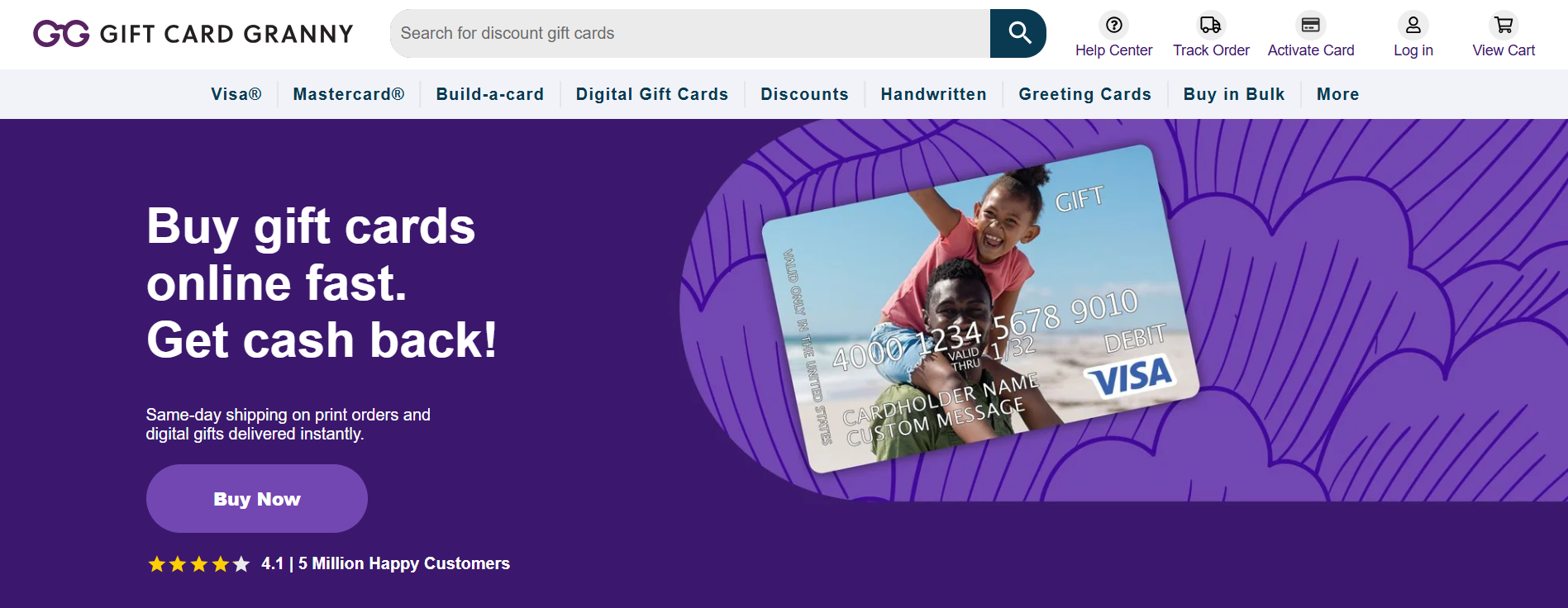Click the magnifying glass search button
Image resolution: width=1568 pixels, height=608 pixels.
[x=1018, y=33]
